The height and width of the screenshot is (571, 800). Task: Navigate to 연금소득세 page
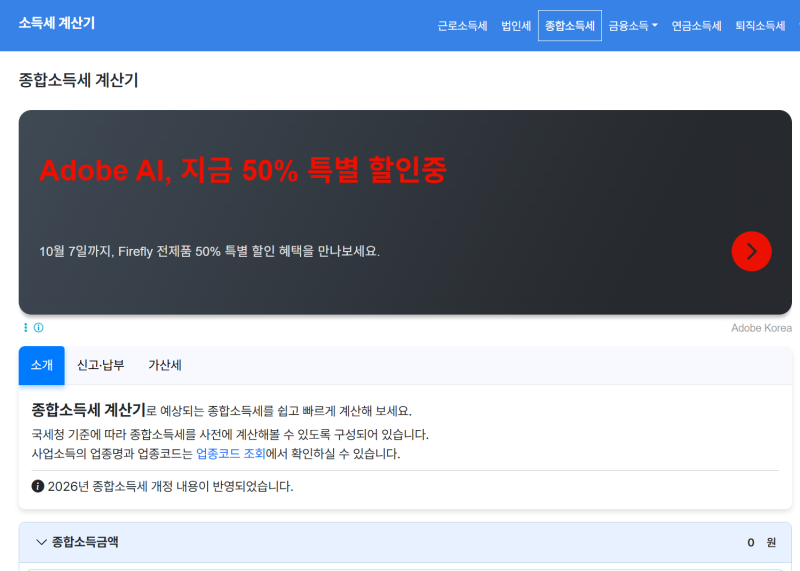[696, 26]
